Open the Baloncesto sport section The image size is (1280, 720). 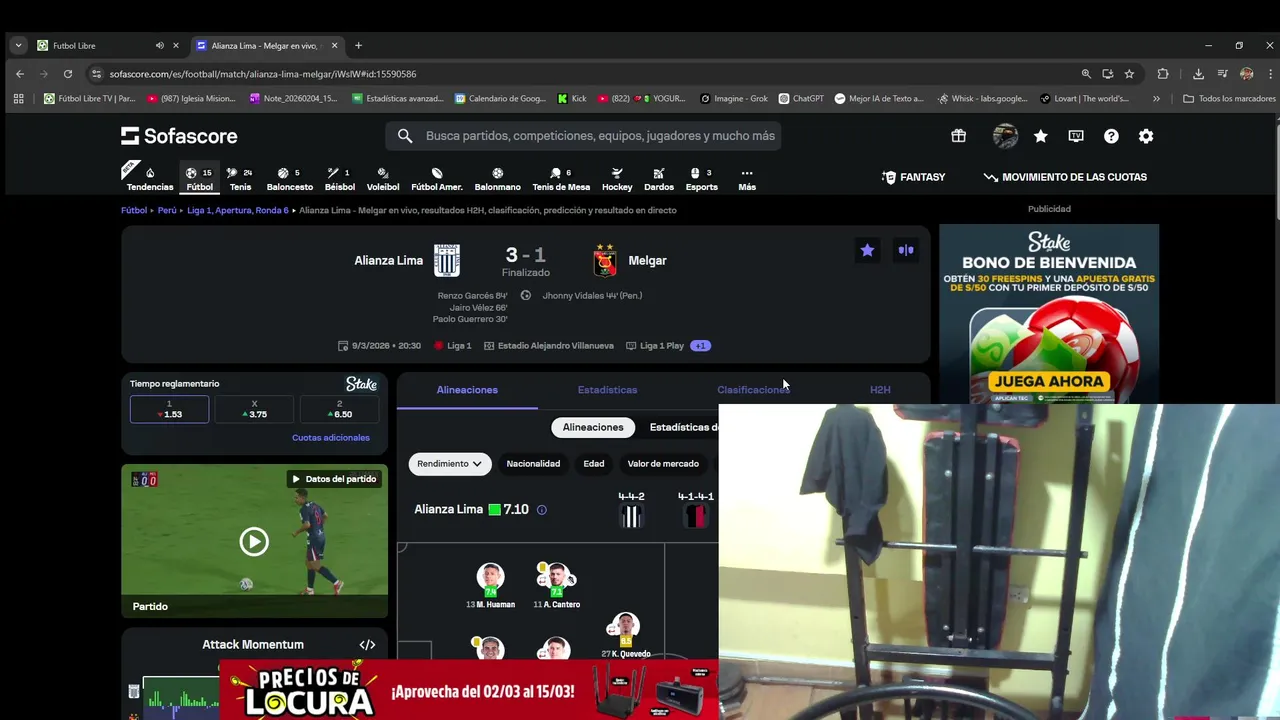click(x=289, y=178)
